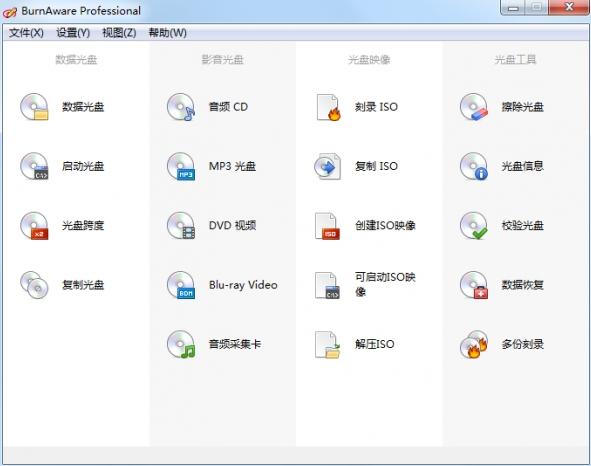Open the 文件(X) menu
The width and height of the screenshot is (591, 466).
coord(26,33)
